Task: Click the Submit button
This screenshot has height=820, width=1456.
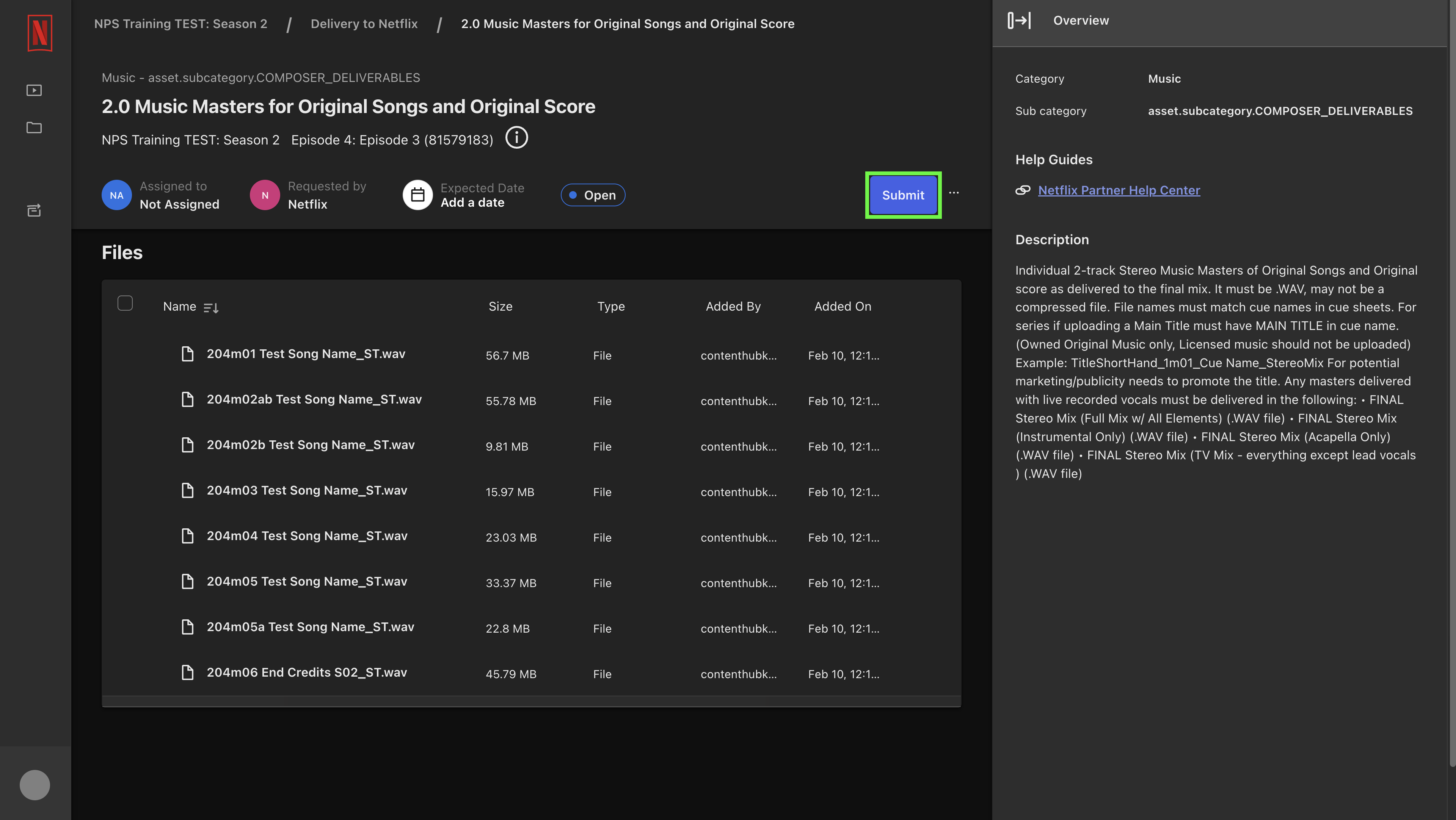Action: [903, 195]
